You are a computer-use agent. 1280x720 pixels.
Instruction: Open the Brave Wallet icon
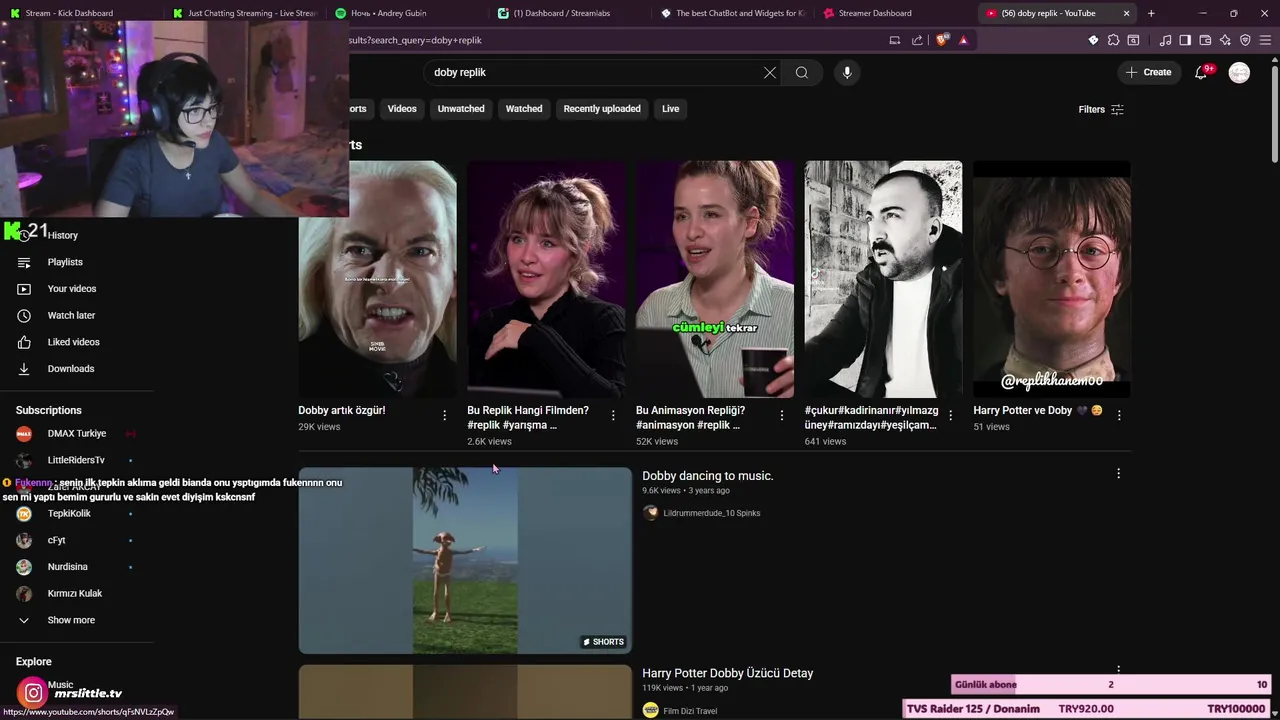(x=1205, y=40)
